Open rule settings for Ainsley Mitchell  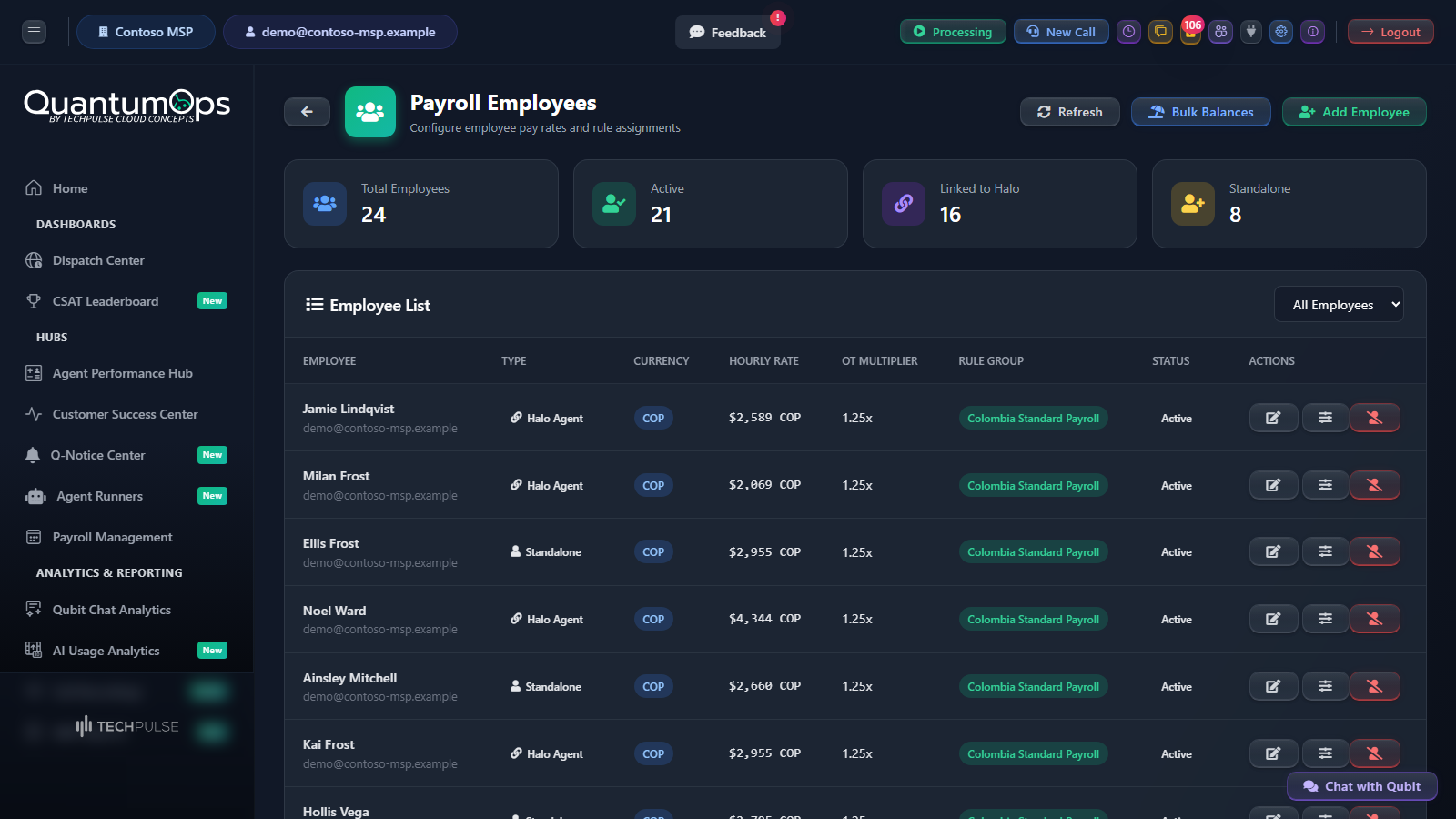click(1325, 686)
